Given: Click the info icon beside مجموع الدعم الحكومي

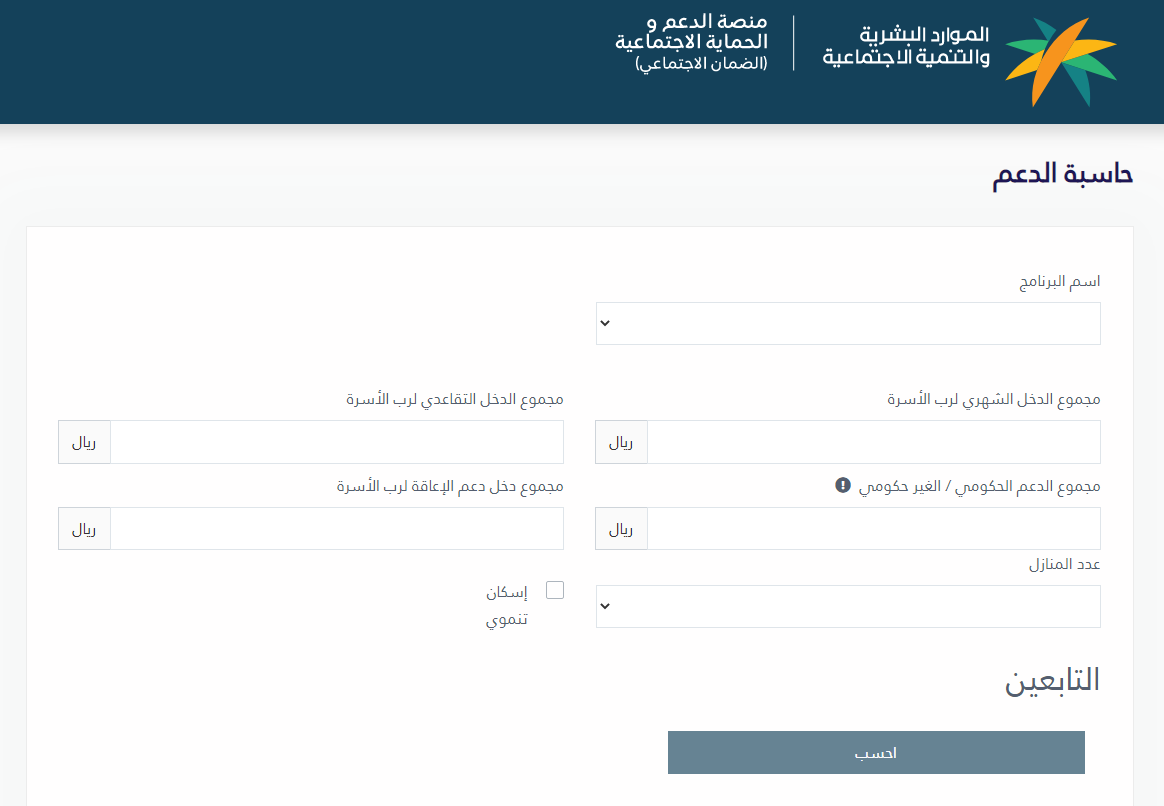Looking at the screenshot, I should (842, 485).
